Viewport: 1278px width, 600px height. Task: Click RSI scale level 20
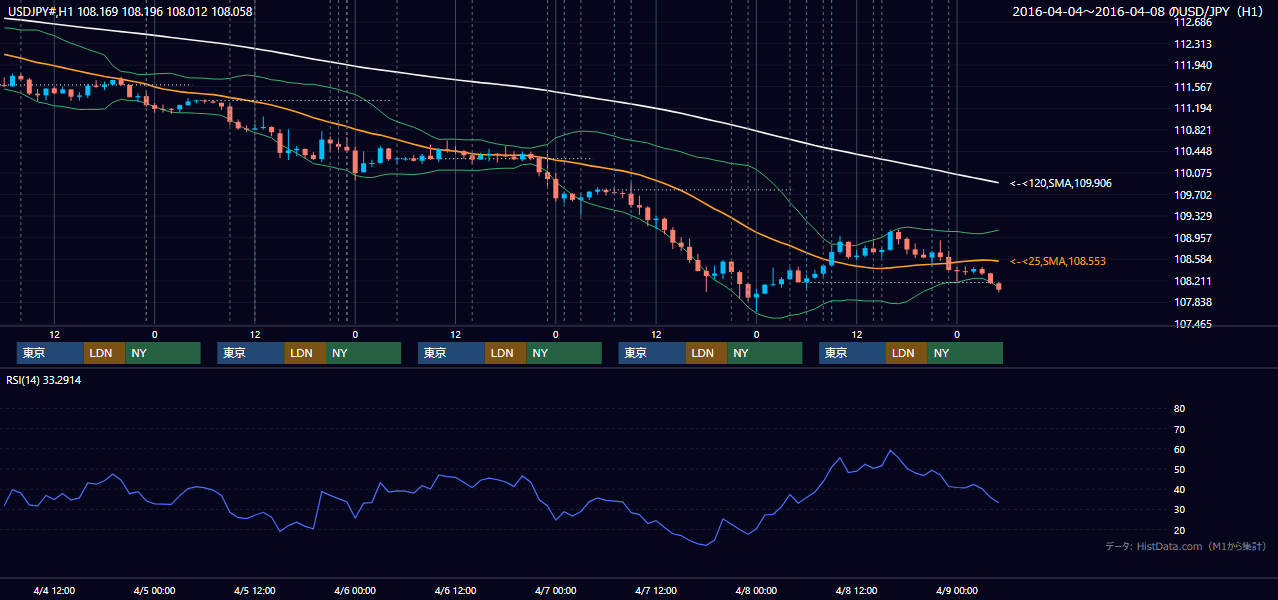click(1179, 531)
